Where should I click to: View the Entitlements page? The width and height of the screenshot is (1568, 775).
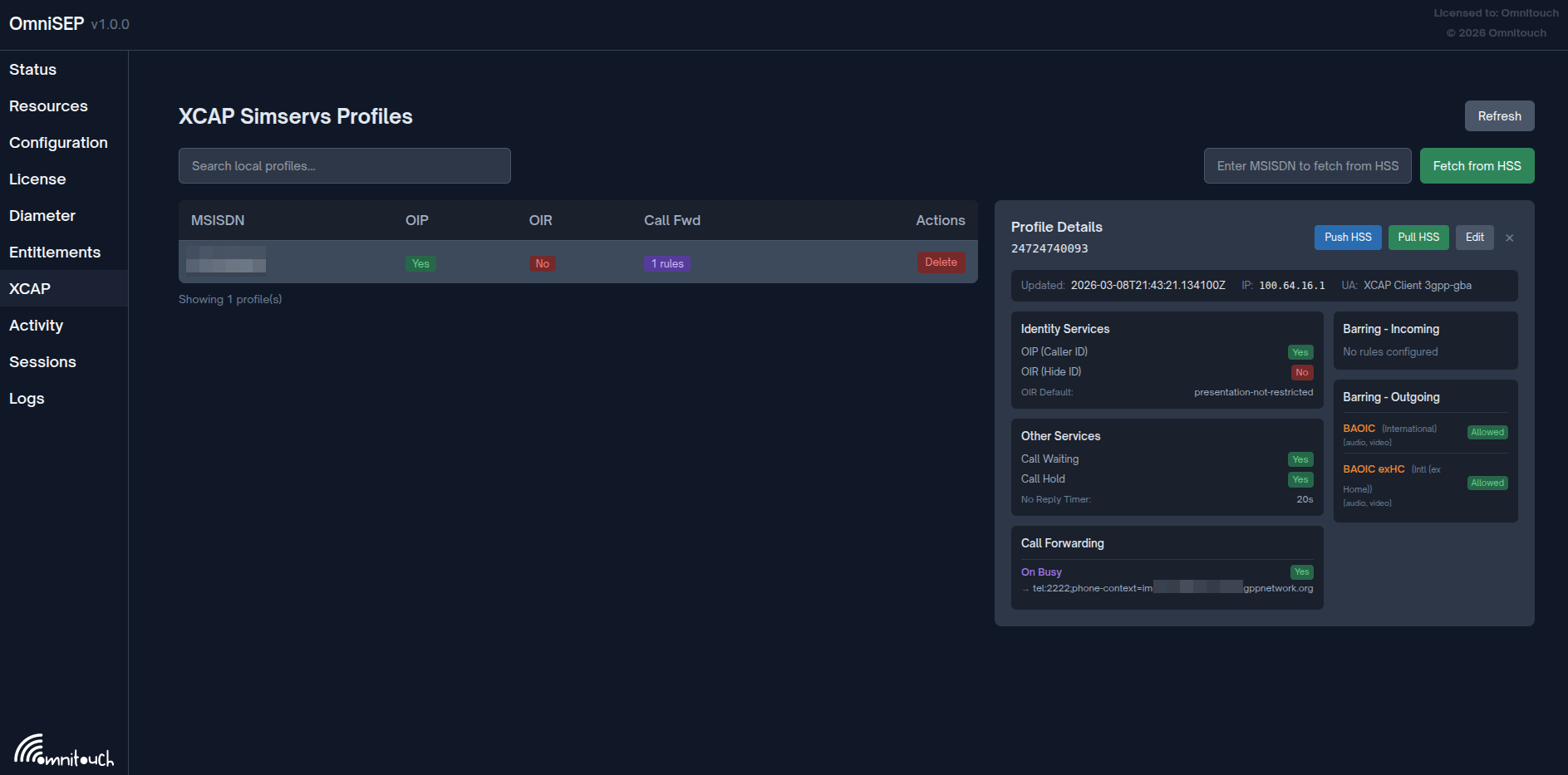click(x=55, y=252)
